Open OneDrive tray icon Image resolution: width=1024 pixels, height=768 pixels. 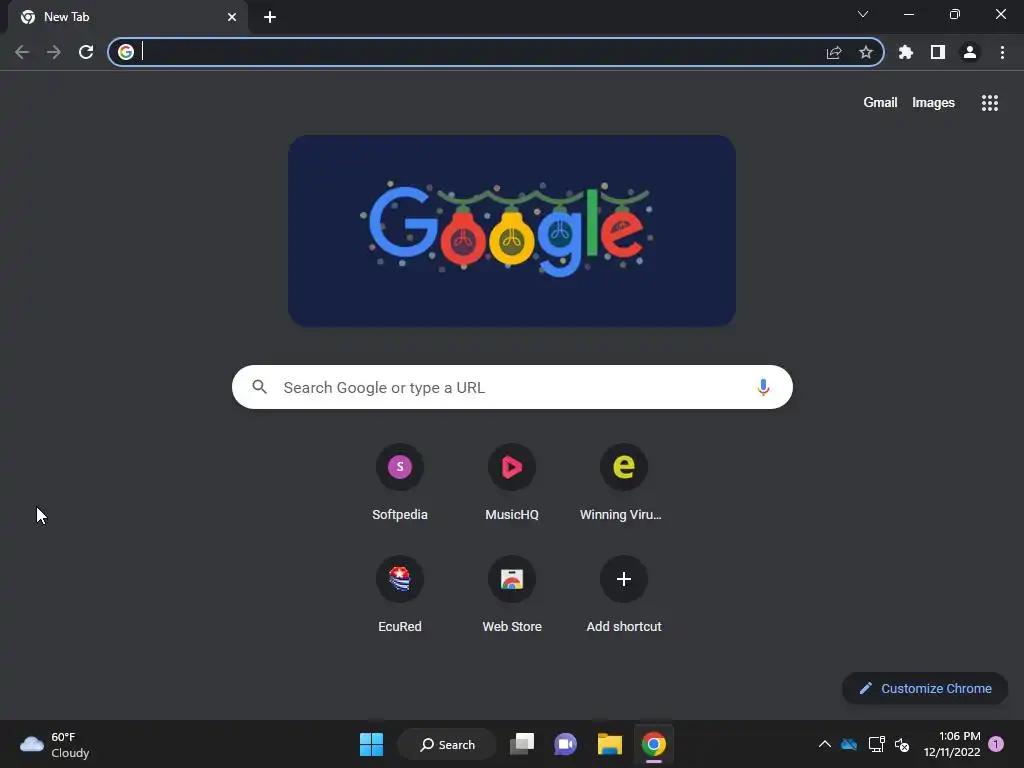click(x=848, y=744)
